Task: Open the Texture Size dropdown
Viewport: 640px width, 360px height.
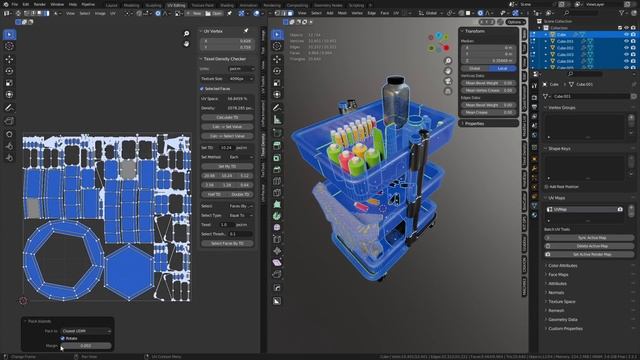Action: coord(241,79)
